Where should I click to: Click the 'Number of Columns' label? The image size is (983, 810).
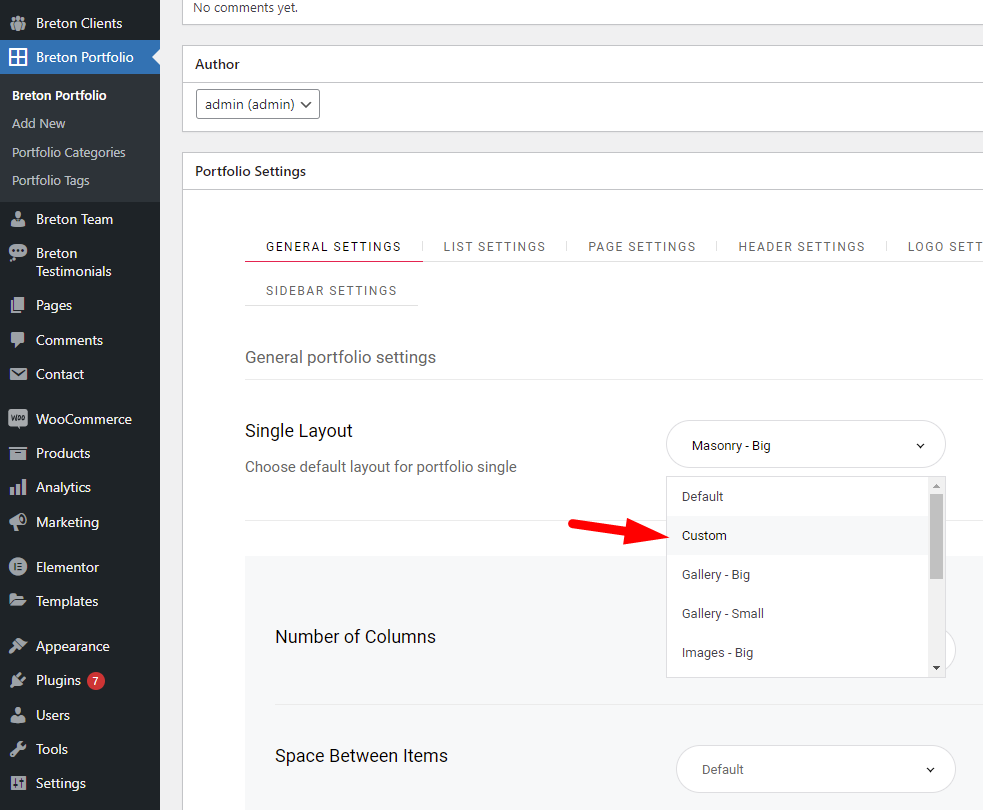pyautogui.click(x=355, y=636)
